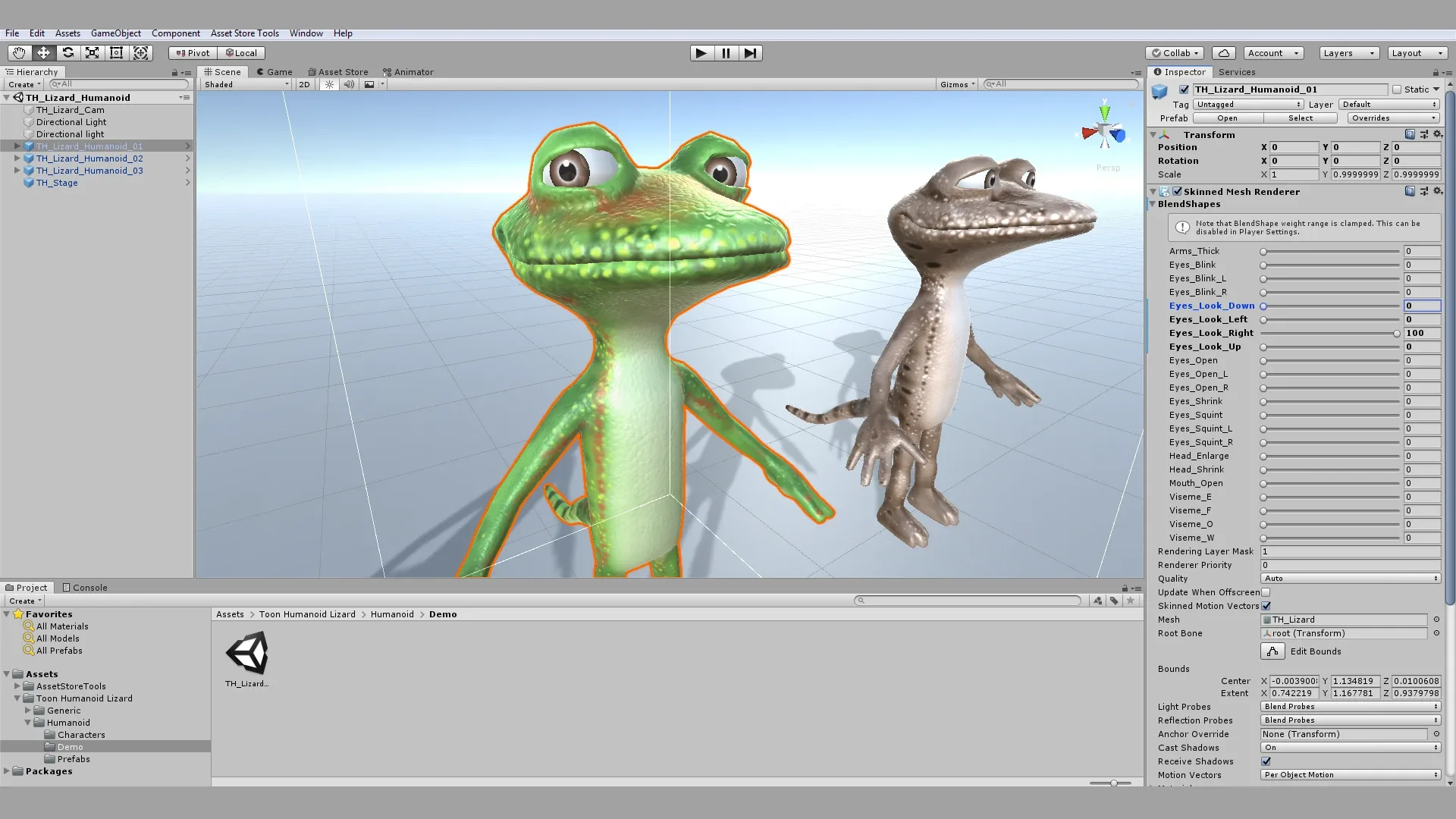Pause the game playback

pyautogui.click(x=726, y=53)
